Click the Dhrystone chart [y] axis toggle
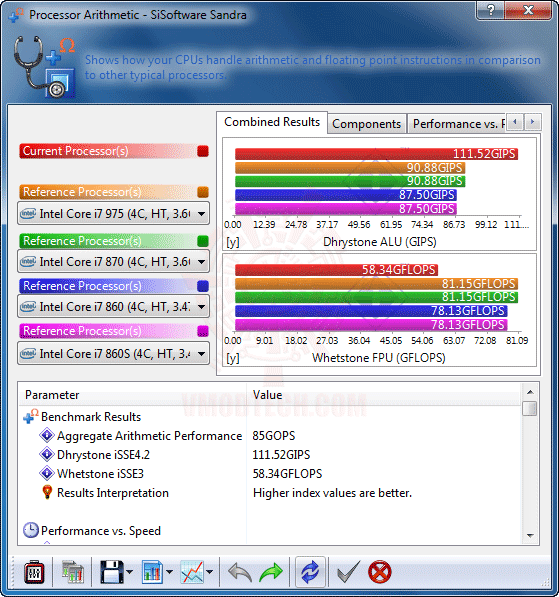Image resolution: width=559 pixels, height=597 pixels. pyautogui.click(x=232, y=242)
